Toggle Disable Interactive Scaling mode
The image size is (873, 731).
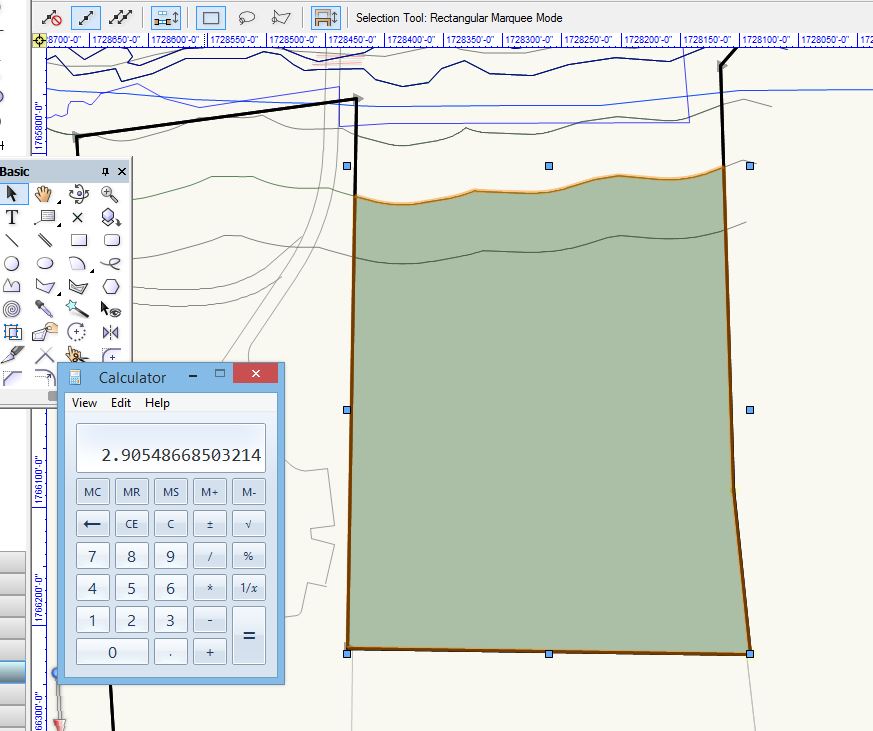tap(53, 17)
